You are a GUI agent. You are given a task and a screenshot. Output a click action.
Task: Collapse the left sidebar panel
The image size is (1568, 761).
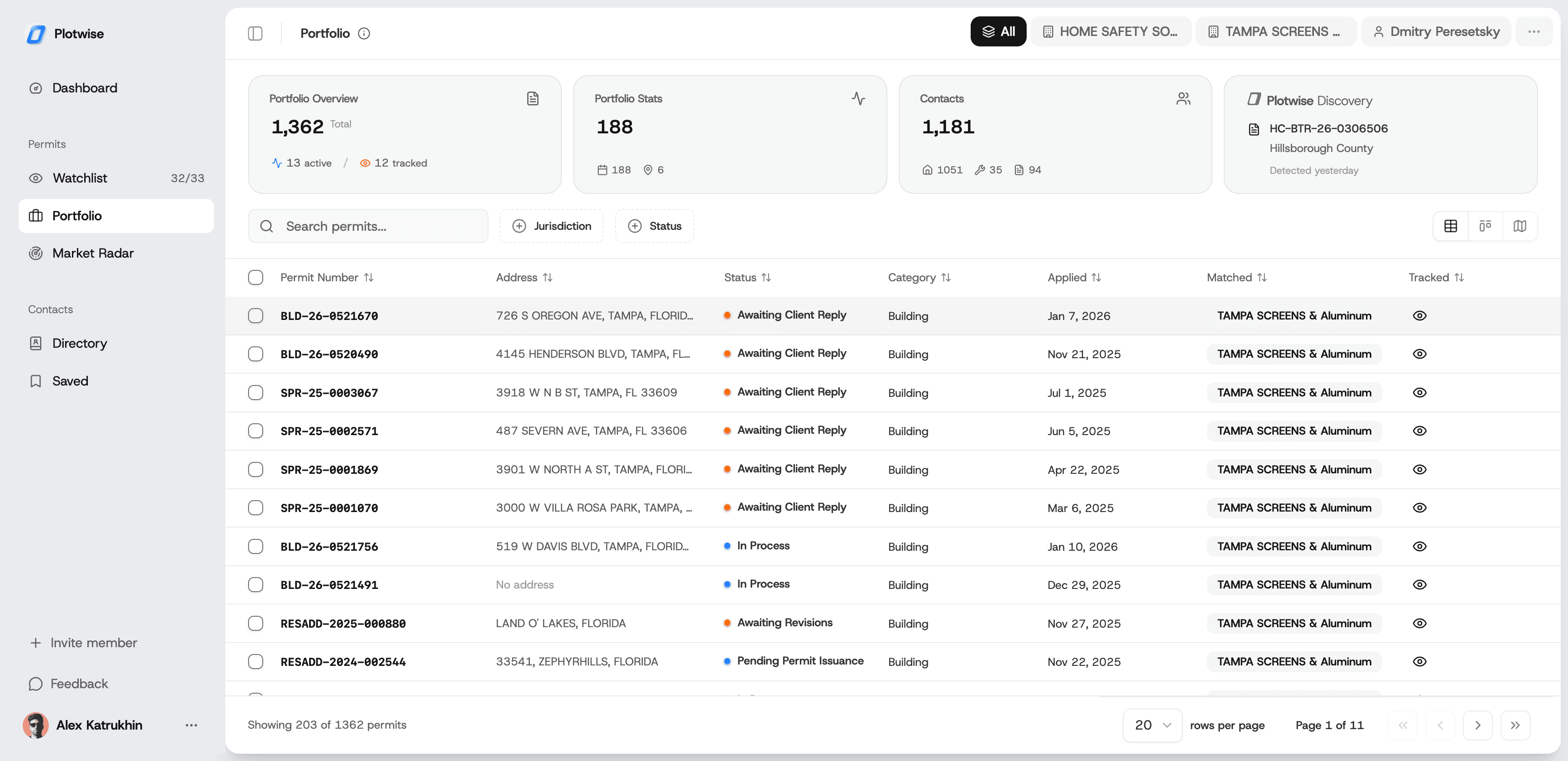(255, 34)
